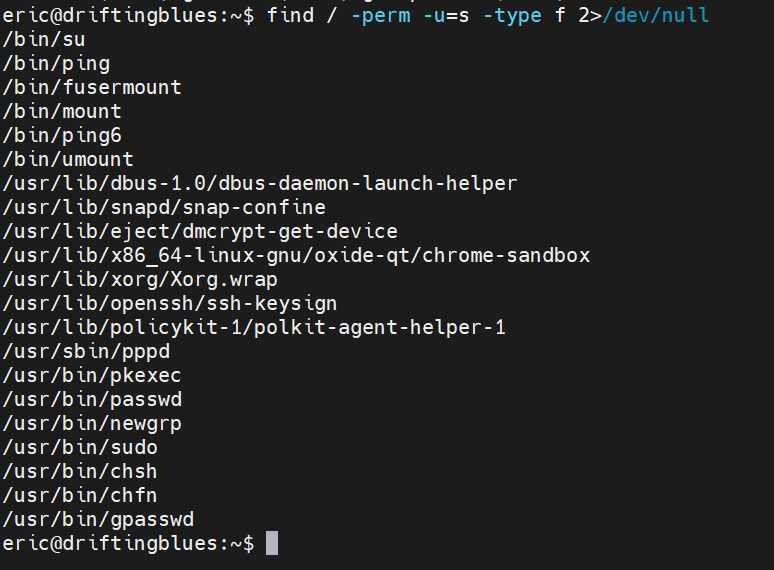
Task: Select the /bin/umount output line
Action: tap(68, 159)
